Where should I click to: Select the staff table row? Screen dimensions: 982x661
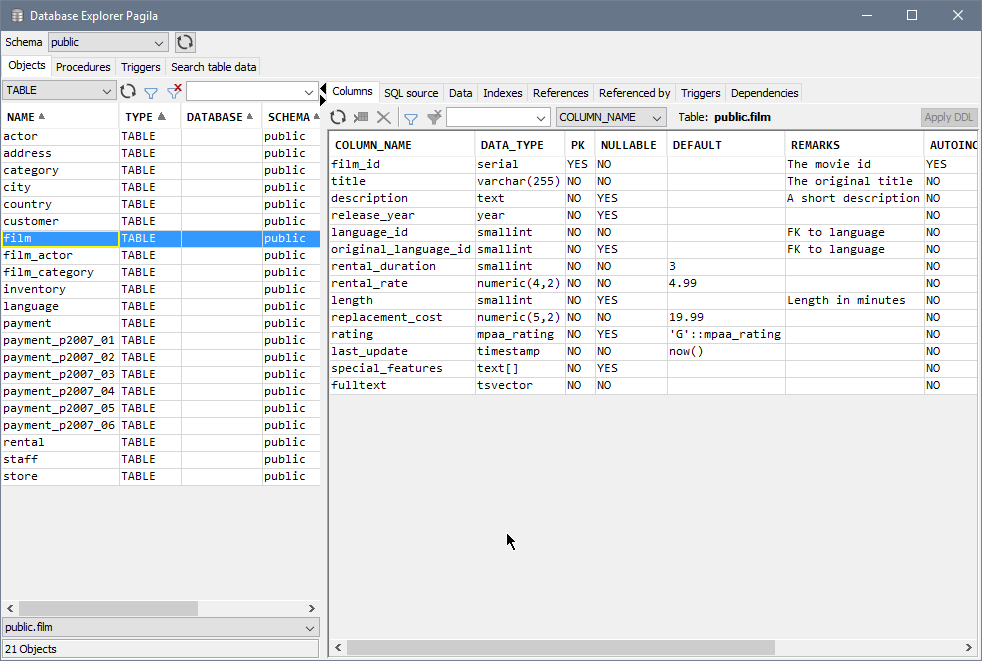160,459
